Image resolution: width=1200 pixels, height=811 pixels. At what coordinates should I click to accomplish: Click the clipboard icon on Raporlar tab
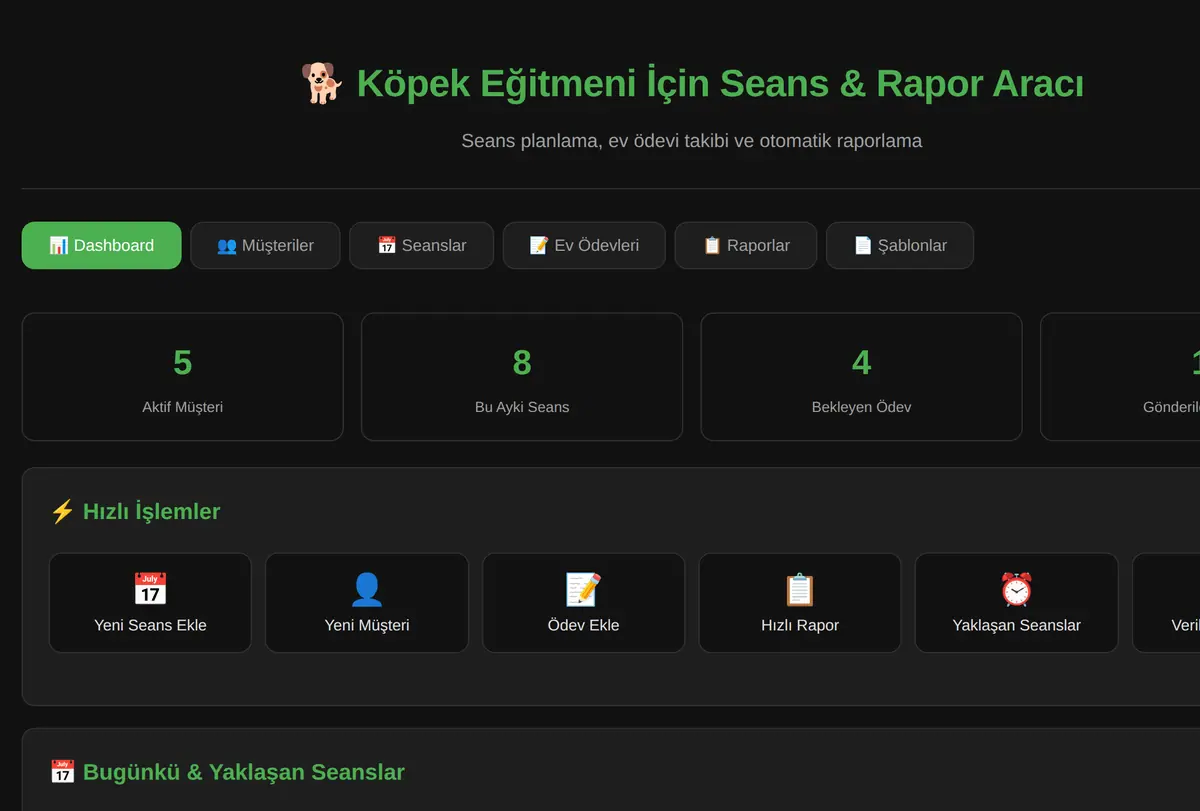coord(712,245)
